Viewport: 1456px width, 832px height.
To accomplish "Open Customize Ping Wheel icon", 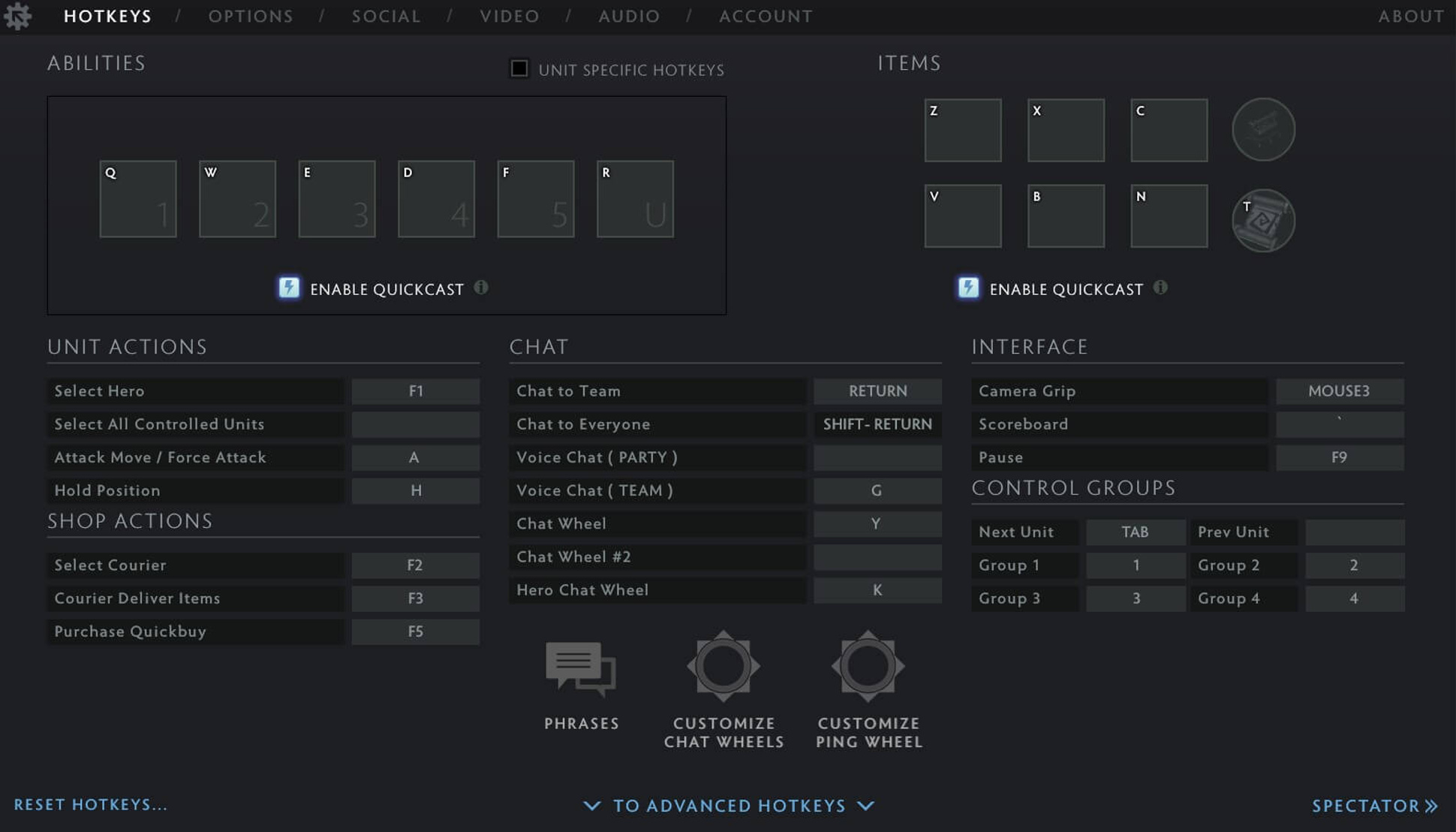I will pyautogui.click(x=868, y=666).
